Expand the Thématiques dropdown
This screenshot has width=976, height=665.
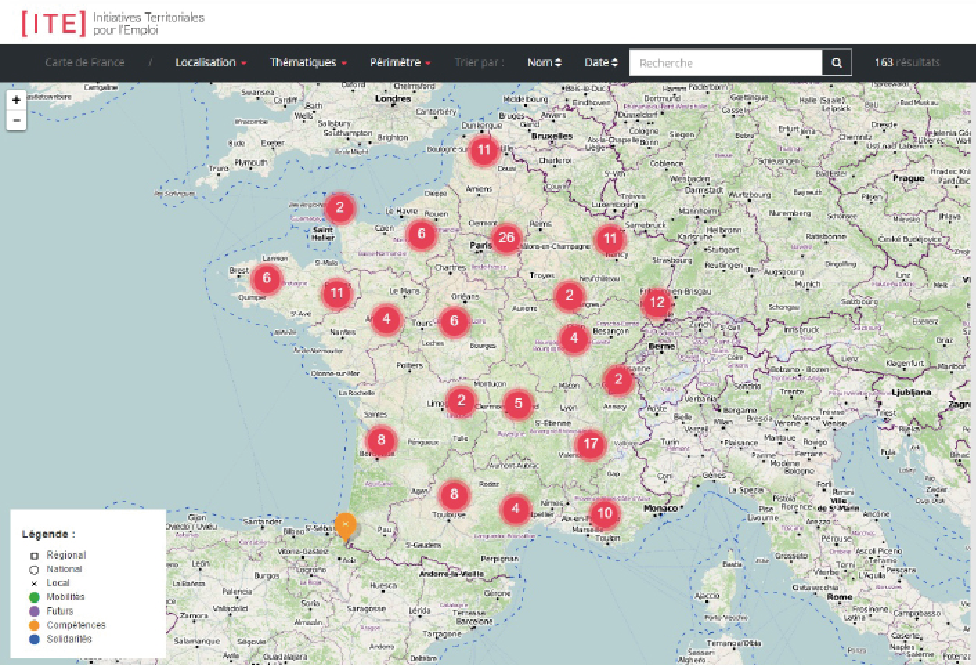307,62
